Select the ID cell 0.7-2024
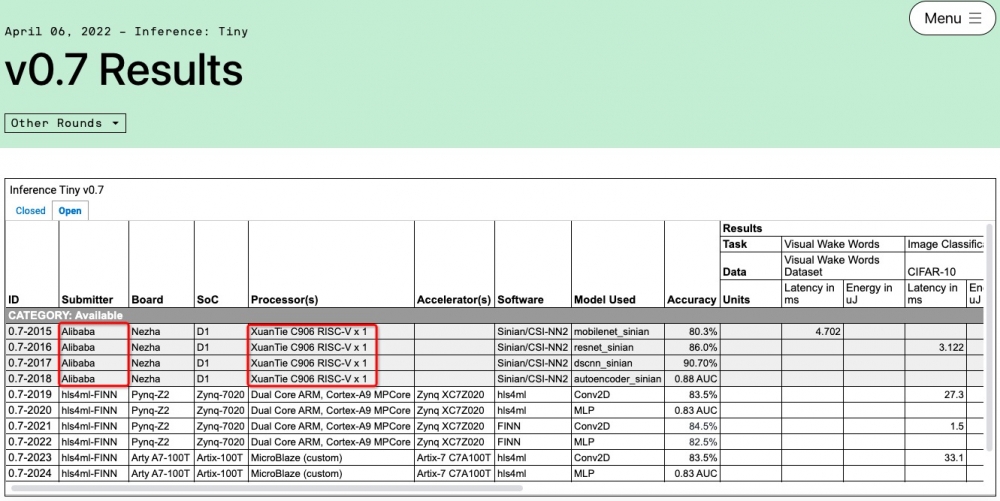The image size is (1000, 501). (x=30, y=474)
